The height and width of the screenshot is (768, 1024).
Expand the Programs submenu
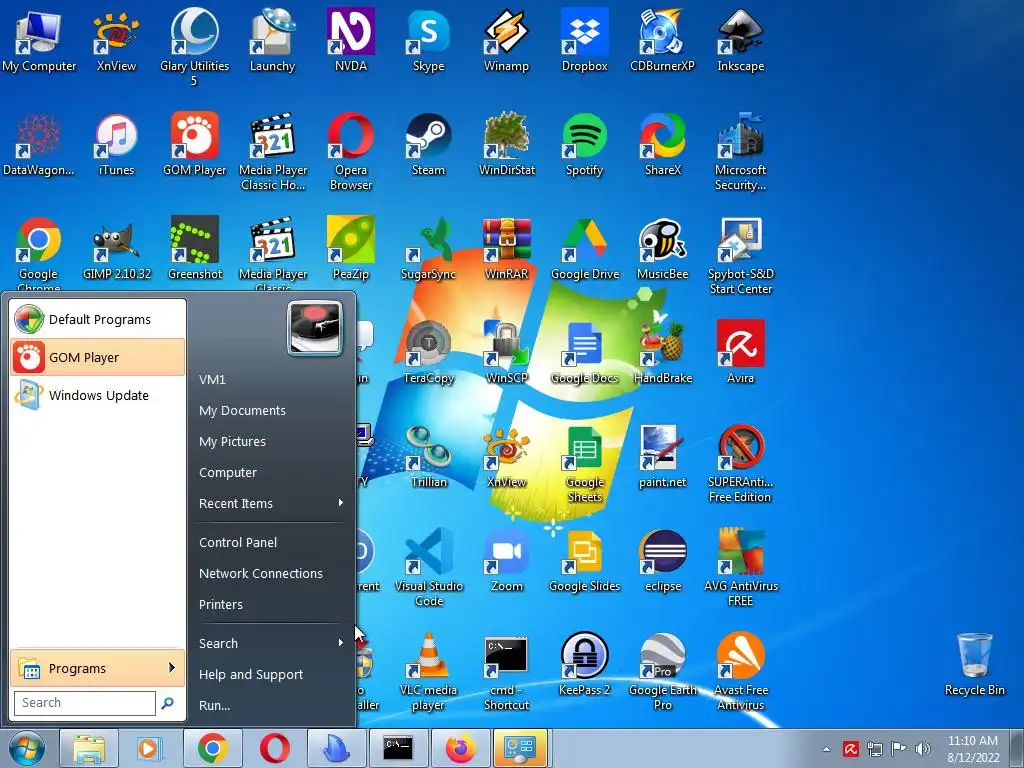point(98,668)
